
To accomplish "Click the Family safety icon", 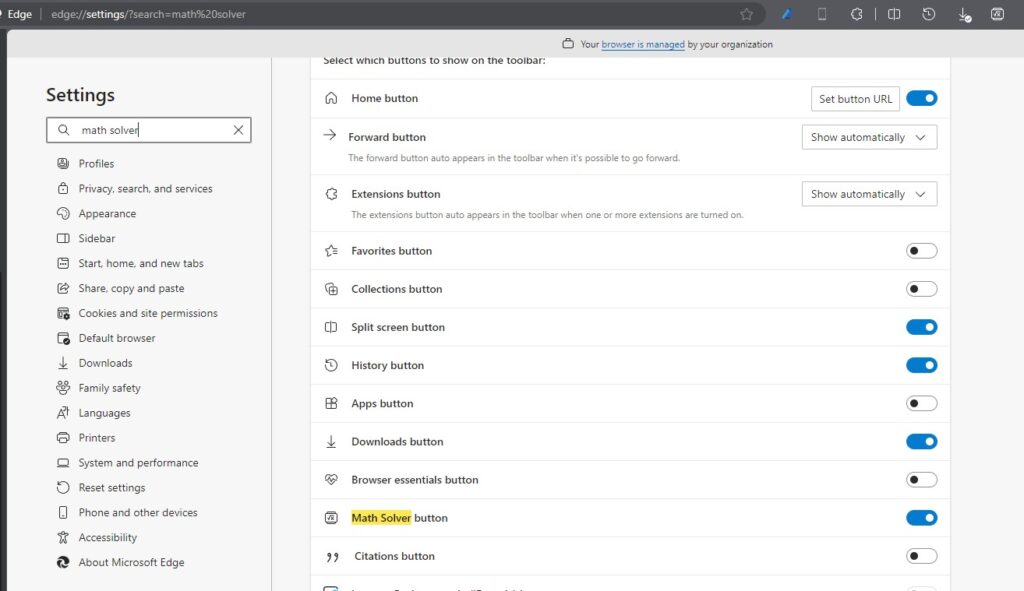I will 63,388.
